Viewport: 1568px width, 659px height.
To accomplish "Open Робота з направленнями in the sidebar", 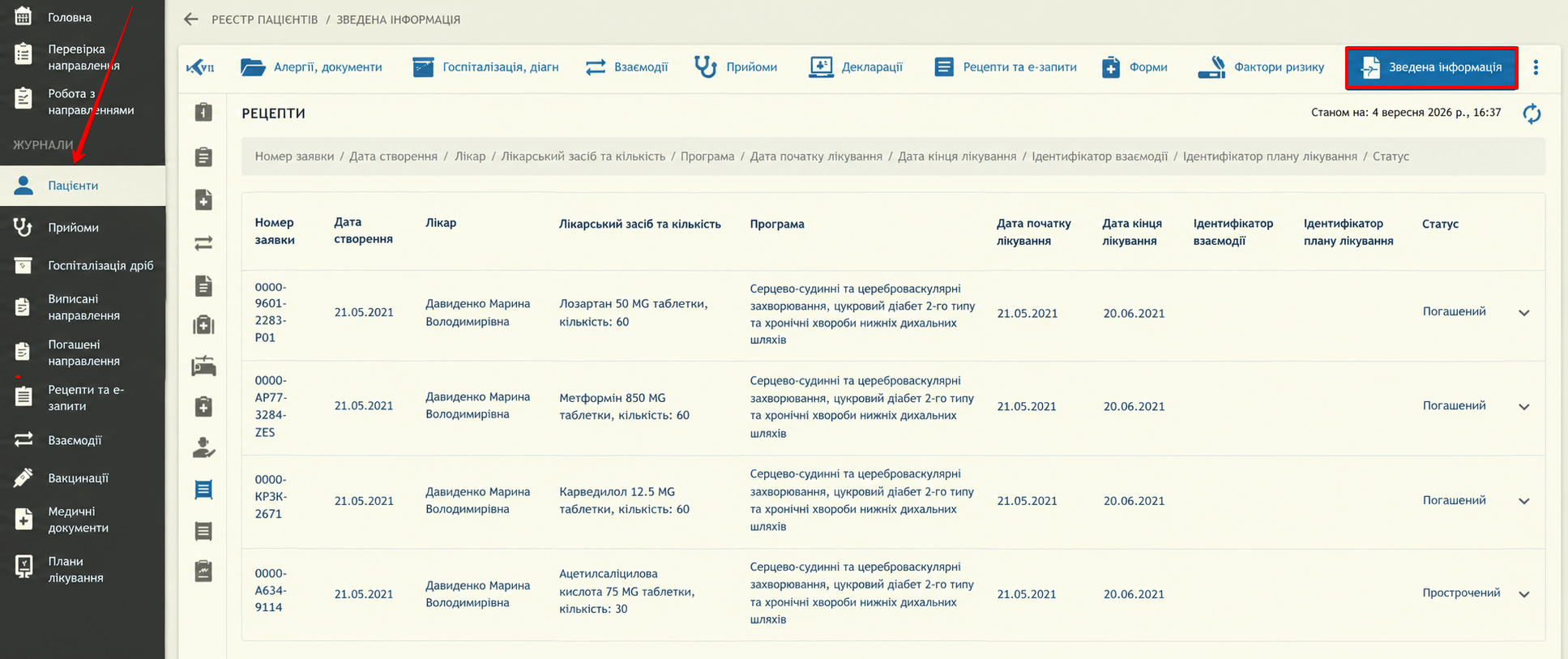I will 83,101.
